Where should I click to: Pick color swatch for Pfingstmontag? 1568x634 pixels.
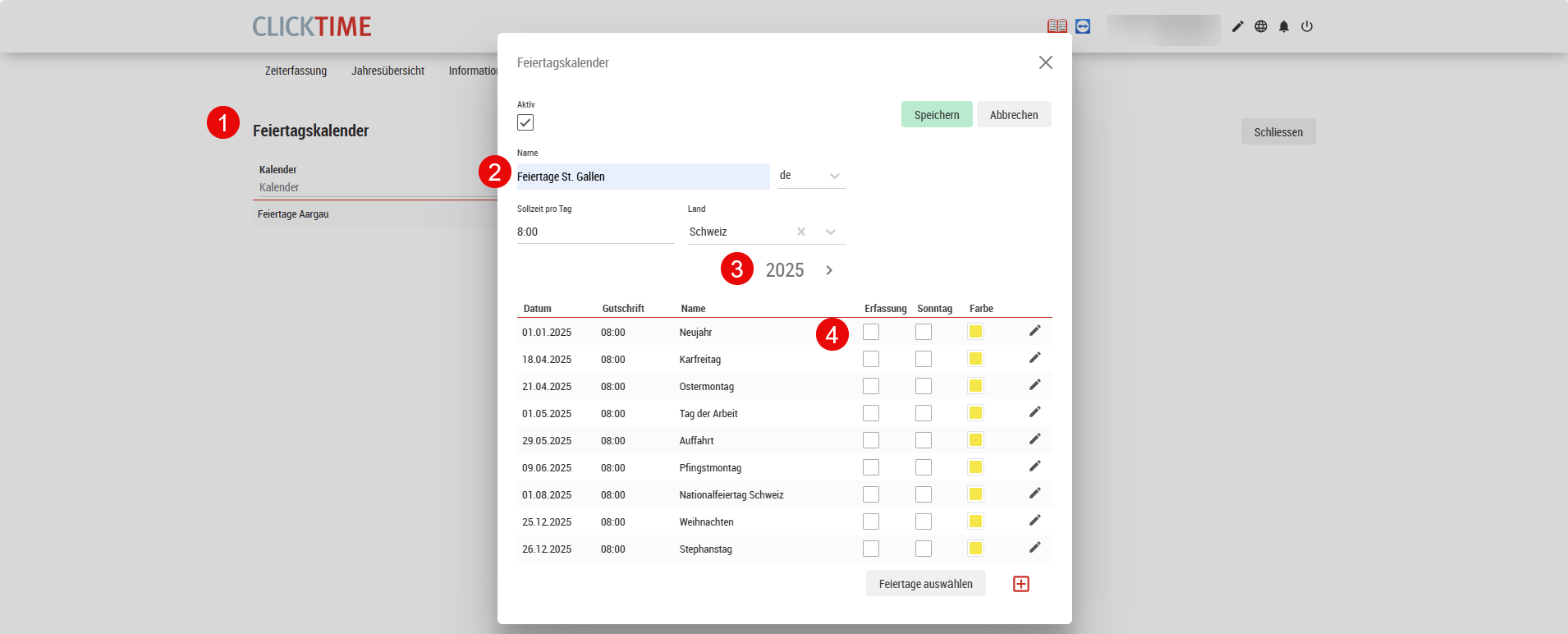(x=975, y=467)
